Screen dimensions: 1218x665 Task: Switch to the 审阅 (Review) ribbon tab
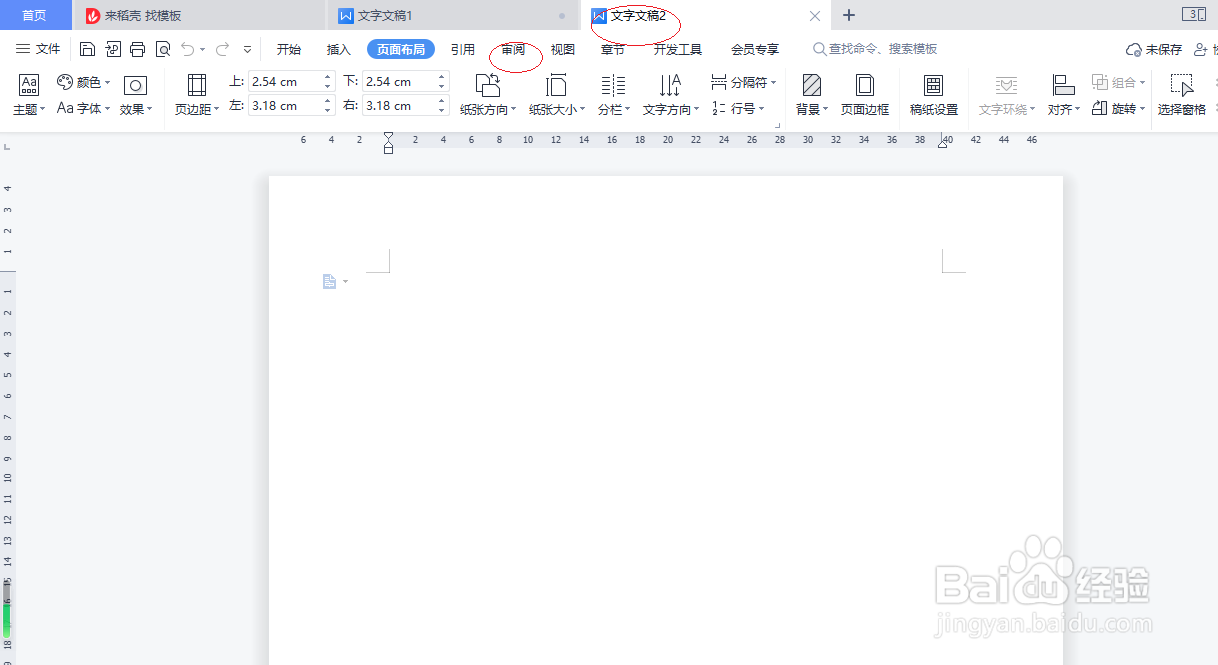point(513,48)
